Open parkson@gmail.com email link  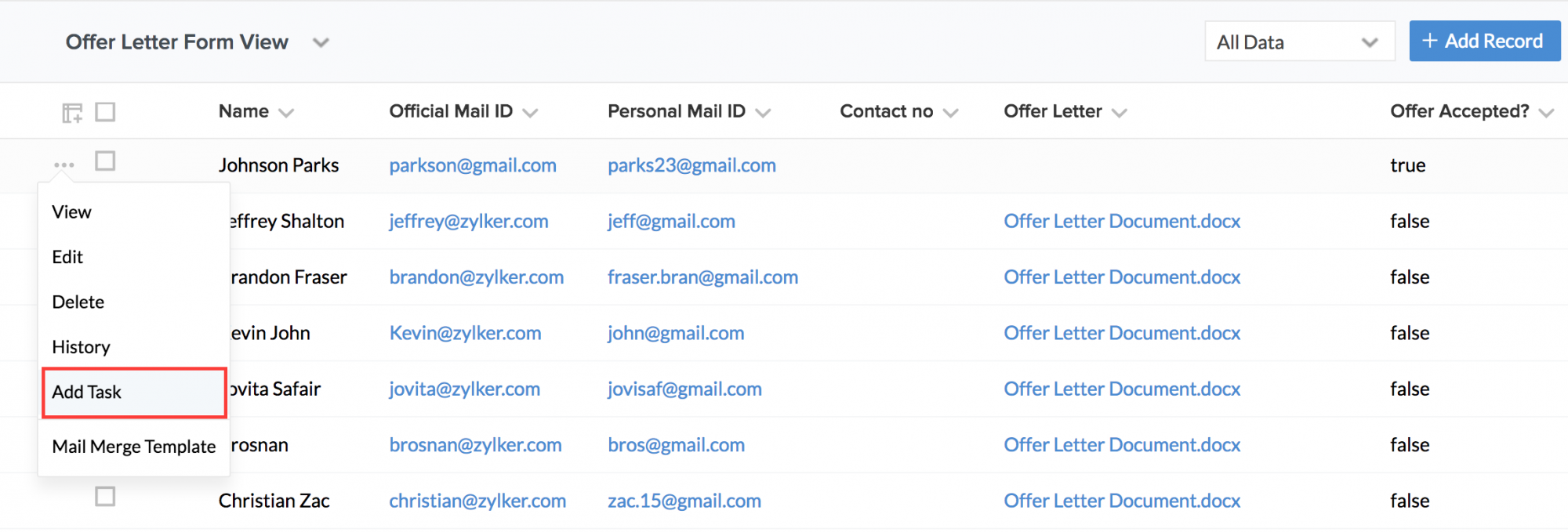pos(473,165)
